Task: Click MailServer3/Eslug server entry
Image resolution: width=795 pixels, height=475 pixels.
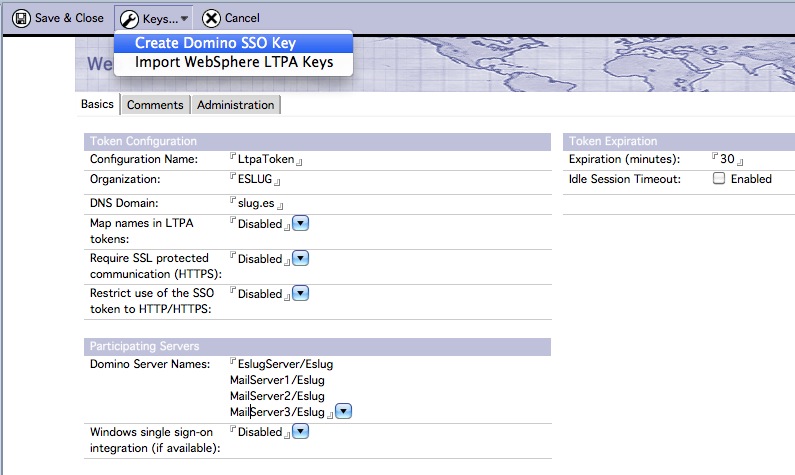Action: click(x=277, y=412)
